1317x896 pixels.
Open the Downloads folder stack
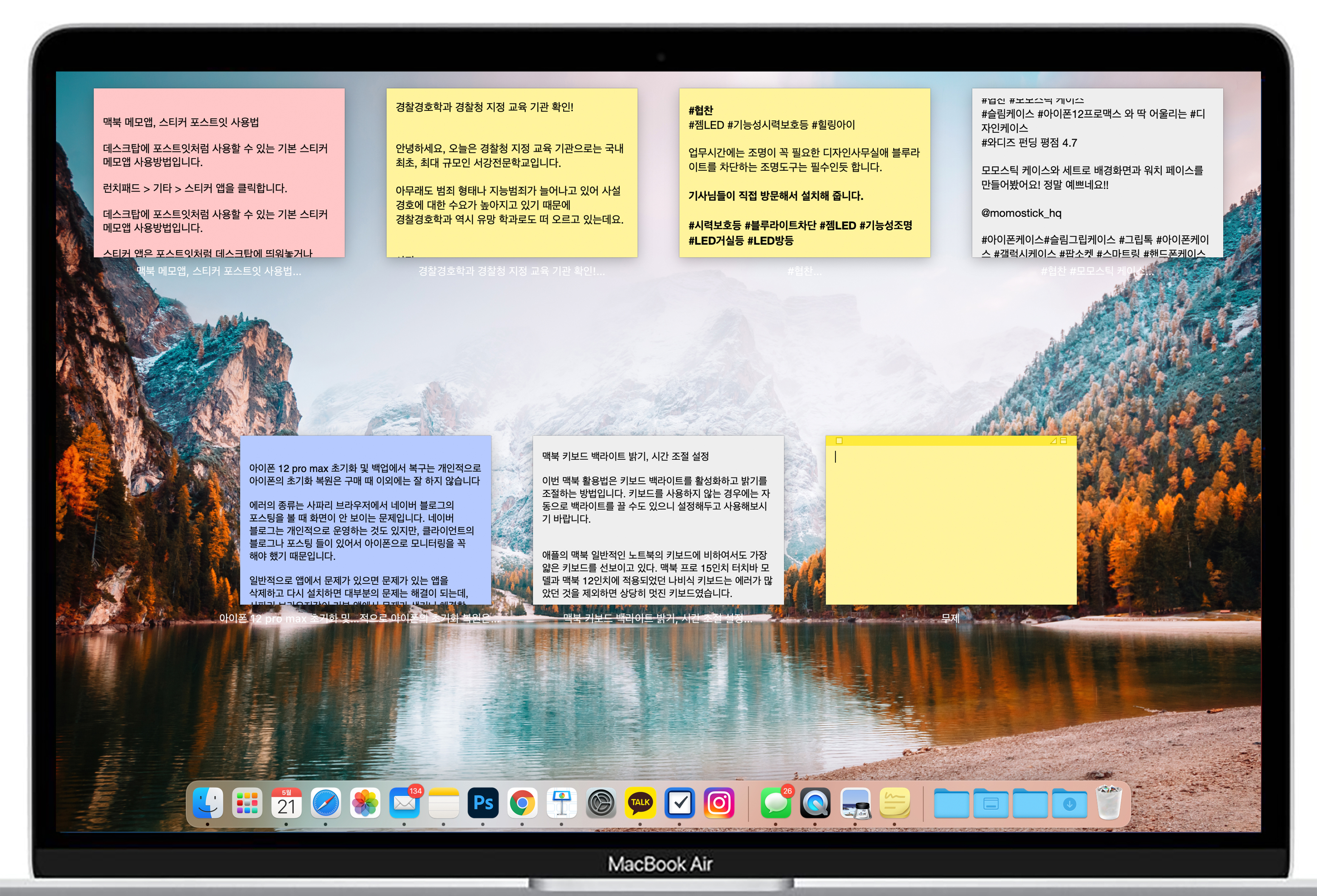[1069, 803]
